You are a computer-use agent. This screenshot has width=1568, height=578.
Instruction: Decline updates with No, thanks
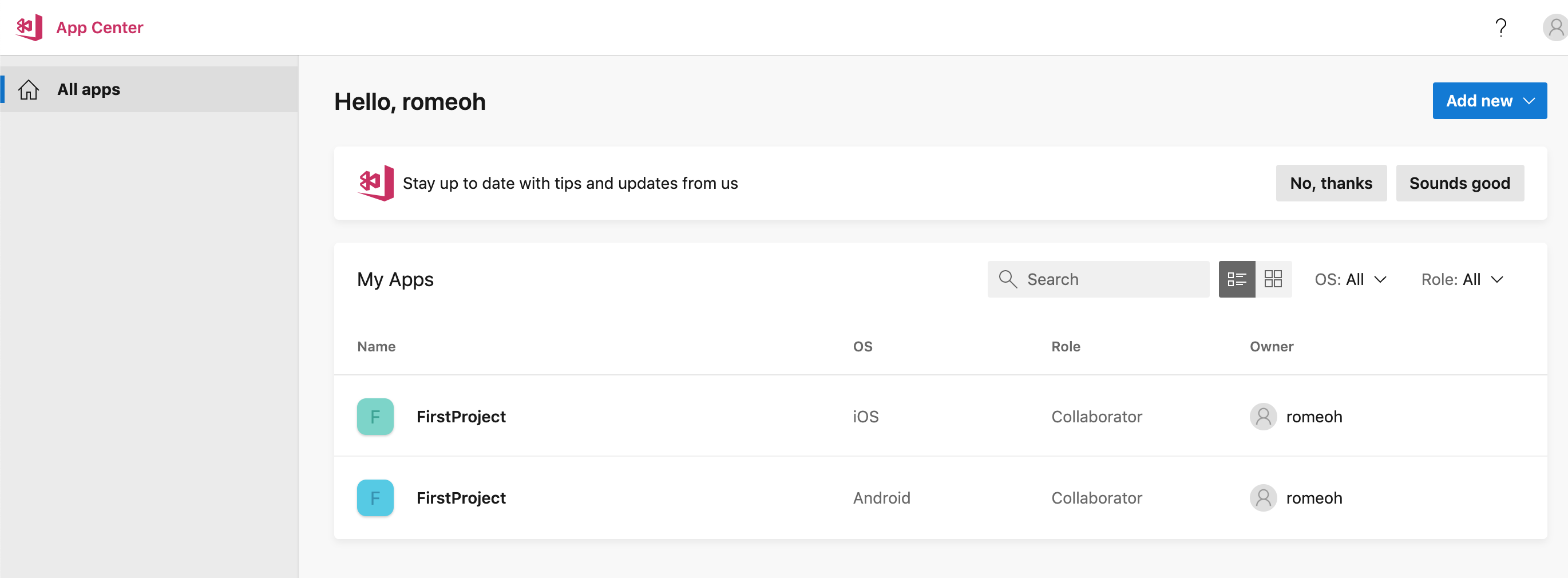(x=1331, y=183)
